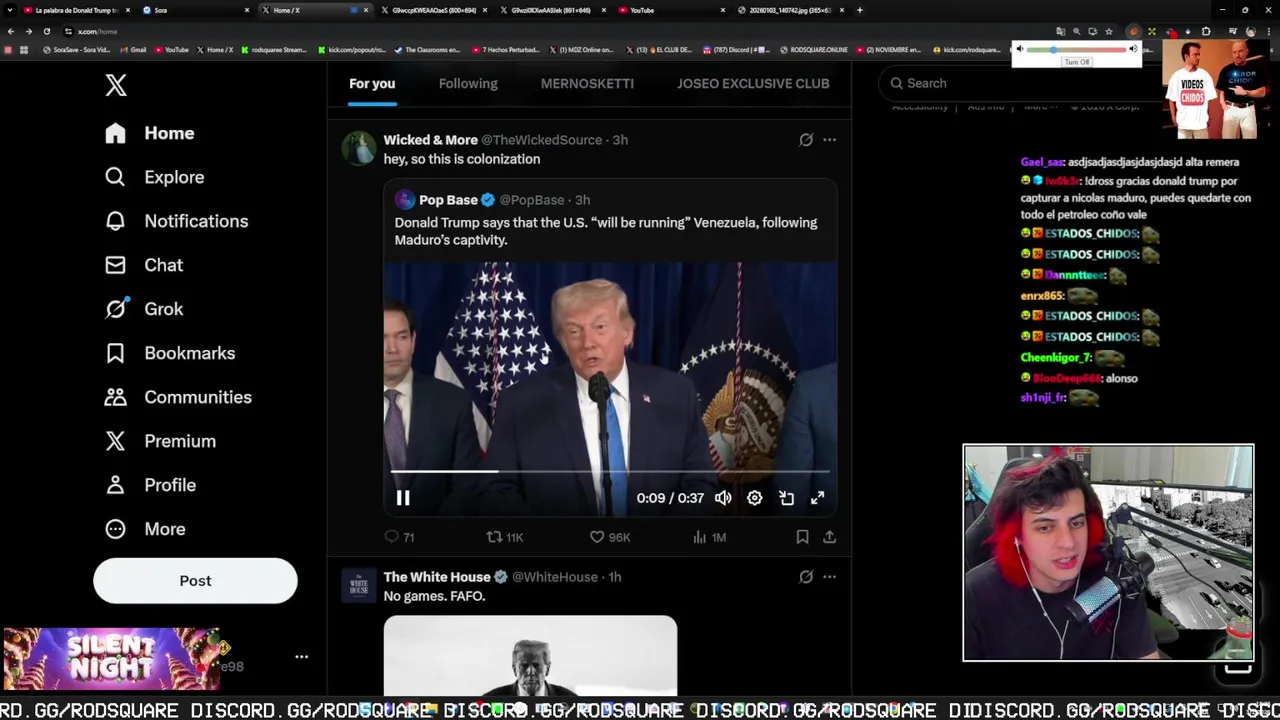Click Grok explain icon on White House post
This screenshot has width=1280, height=720.
(x=806, y=577)
